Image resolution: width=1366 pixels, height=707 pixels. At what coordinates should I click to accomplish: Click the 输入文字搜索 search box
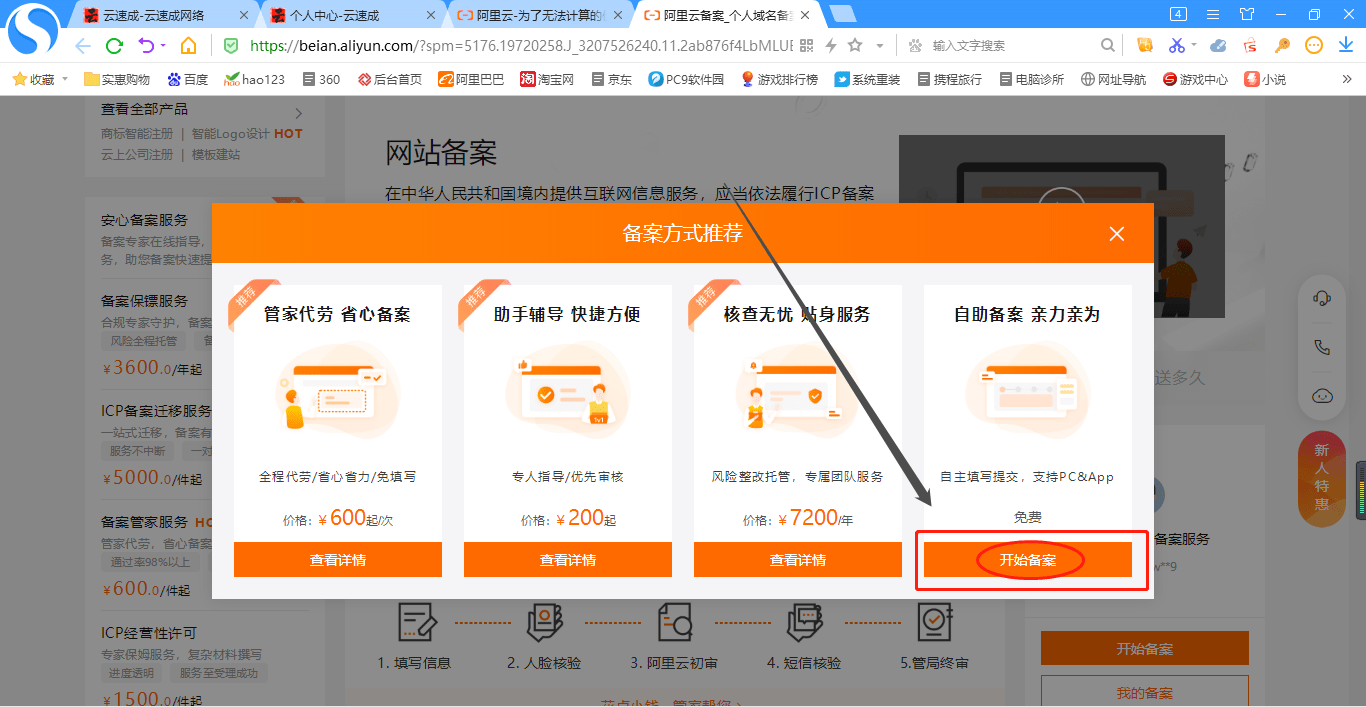(x=1010, y=45)
